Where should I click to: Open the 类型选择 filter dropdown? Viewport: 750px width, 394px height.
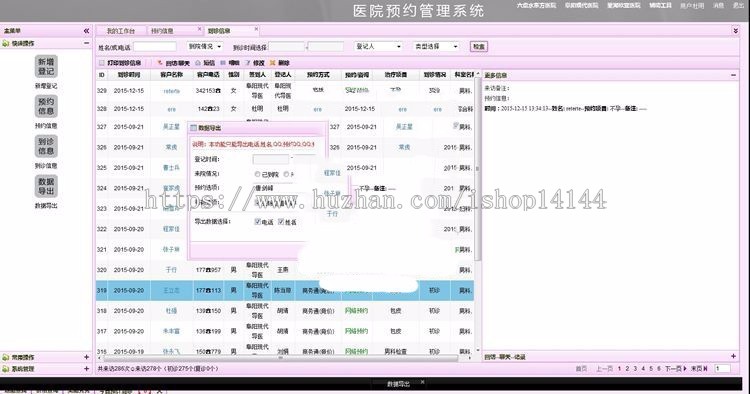[436, 46]
